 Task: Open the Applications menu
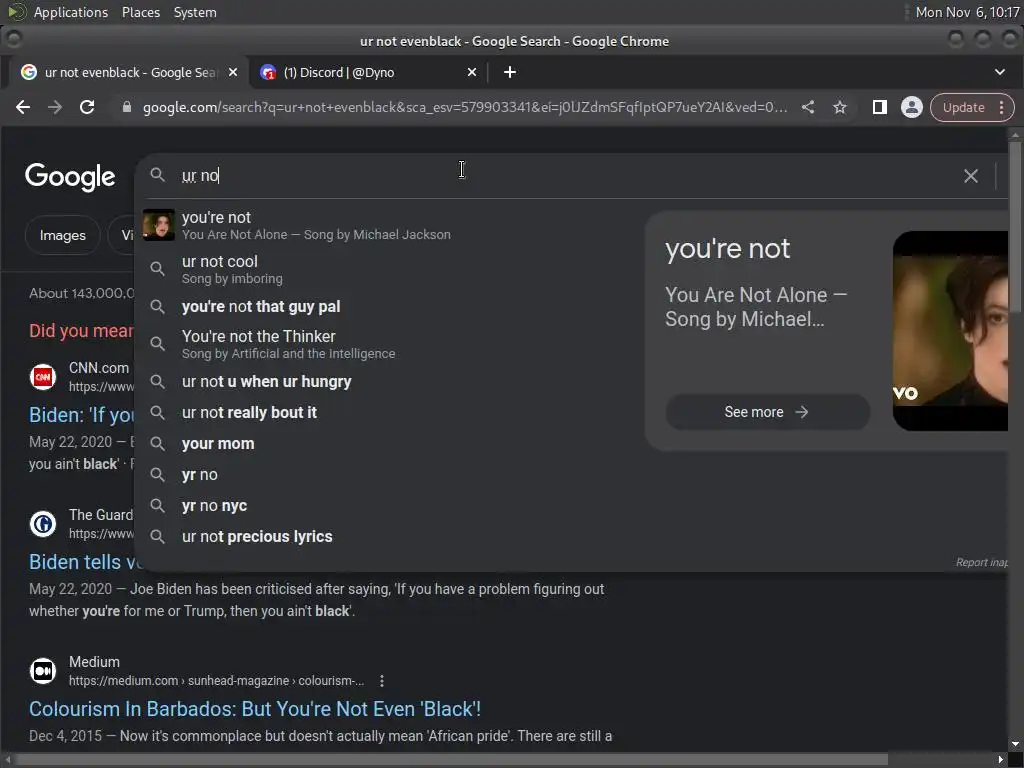point(71,12)
